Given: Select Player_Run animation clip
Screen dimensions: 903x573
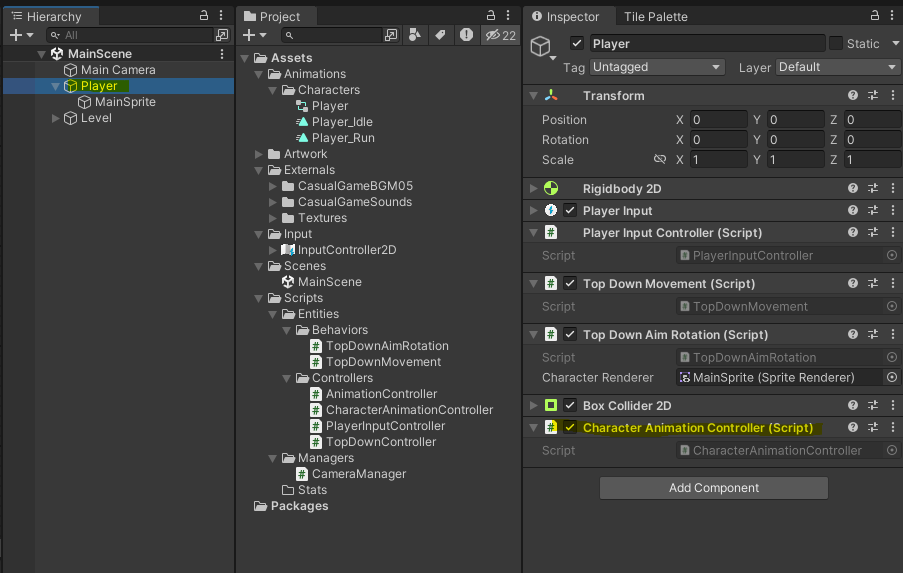Looking at the screenshot, I should point(343,138).
